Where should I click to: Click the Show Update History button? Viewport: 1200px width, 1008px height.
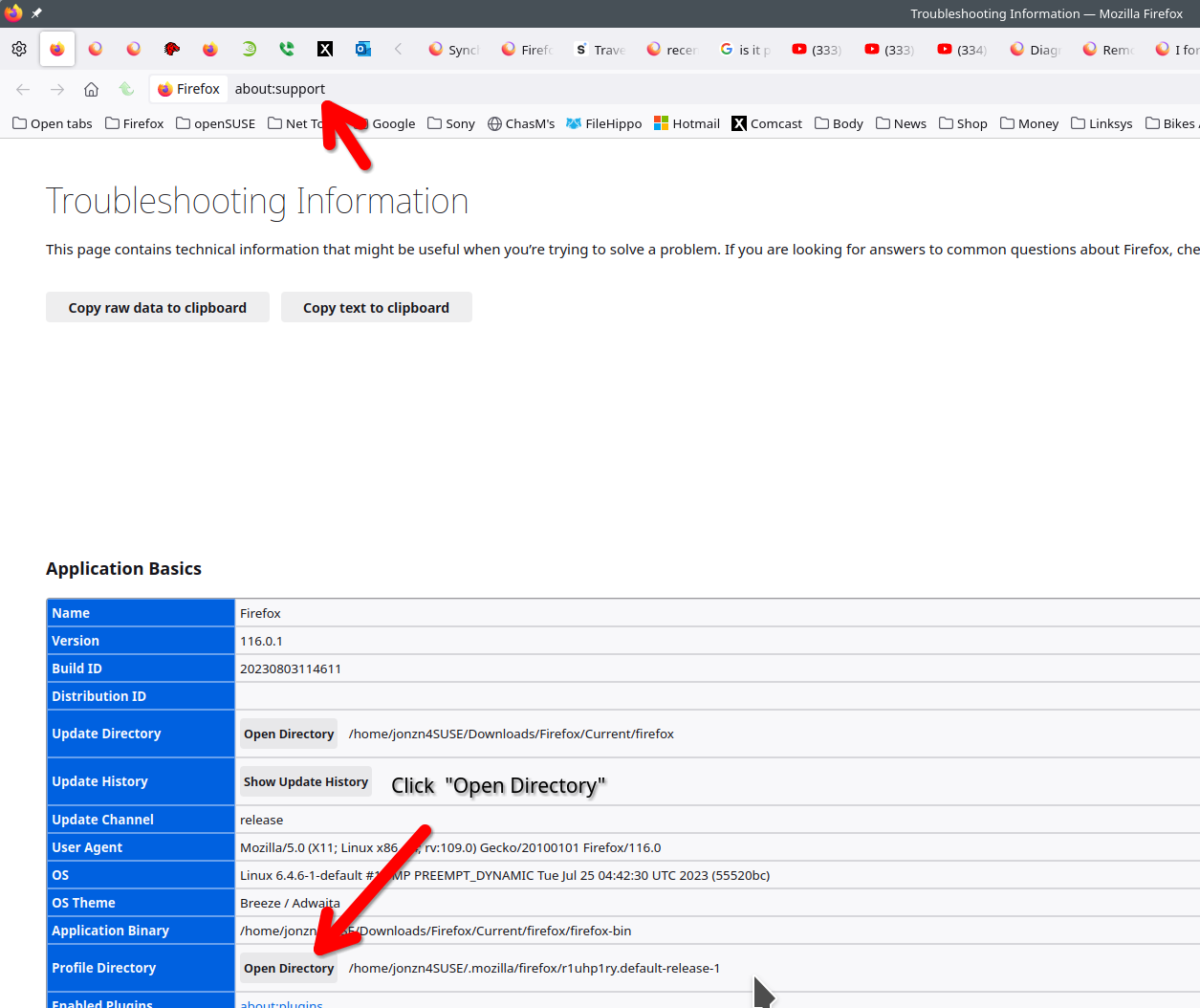click(305, 781)
